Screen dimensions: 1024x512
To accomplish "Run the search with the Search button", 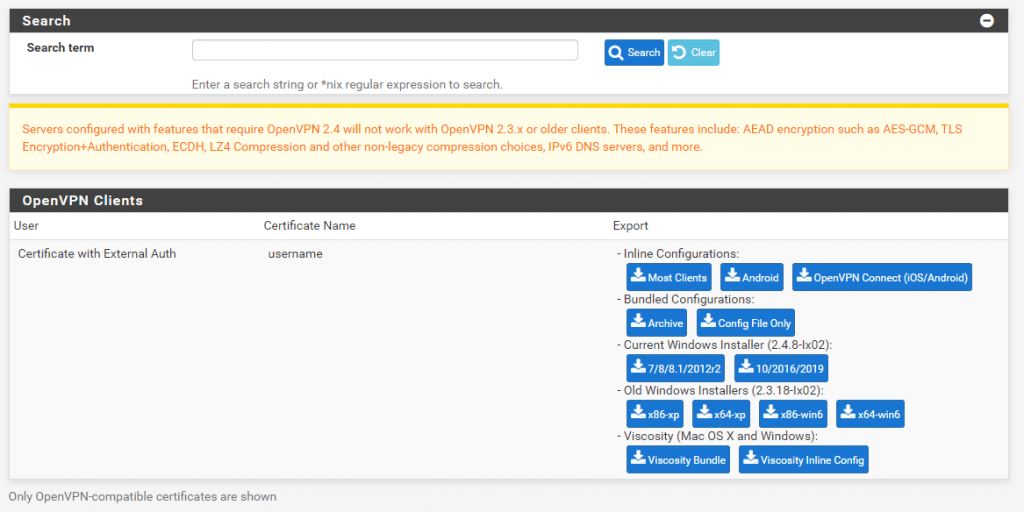I will tap(634, 53).
